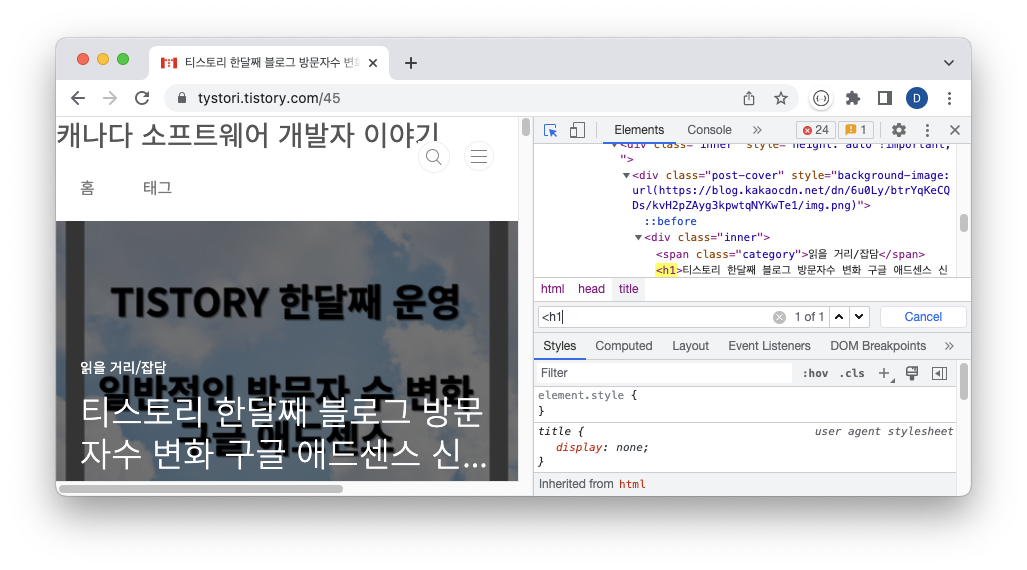Toggle computed styles sidebar
This screenshot has height=570, width=1027.
click(x=939, y=373)
